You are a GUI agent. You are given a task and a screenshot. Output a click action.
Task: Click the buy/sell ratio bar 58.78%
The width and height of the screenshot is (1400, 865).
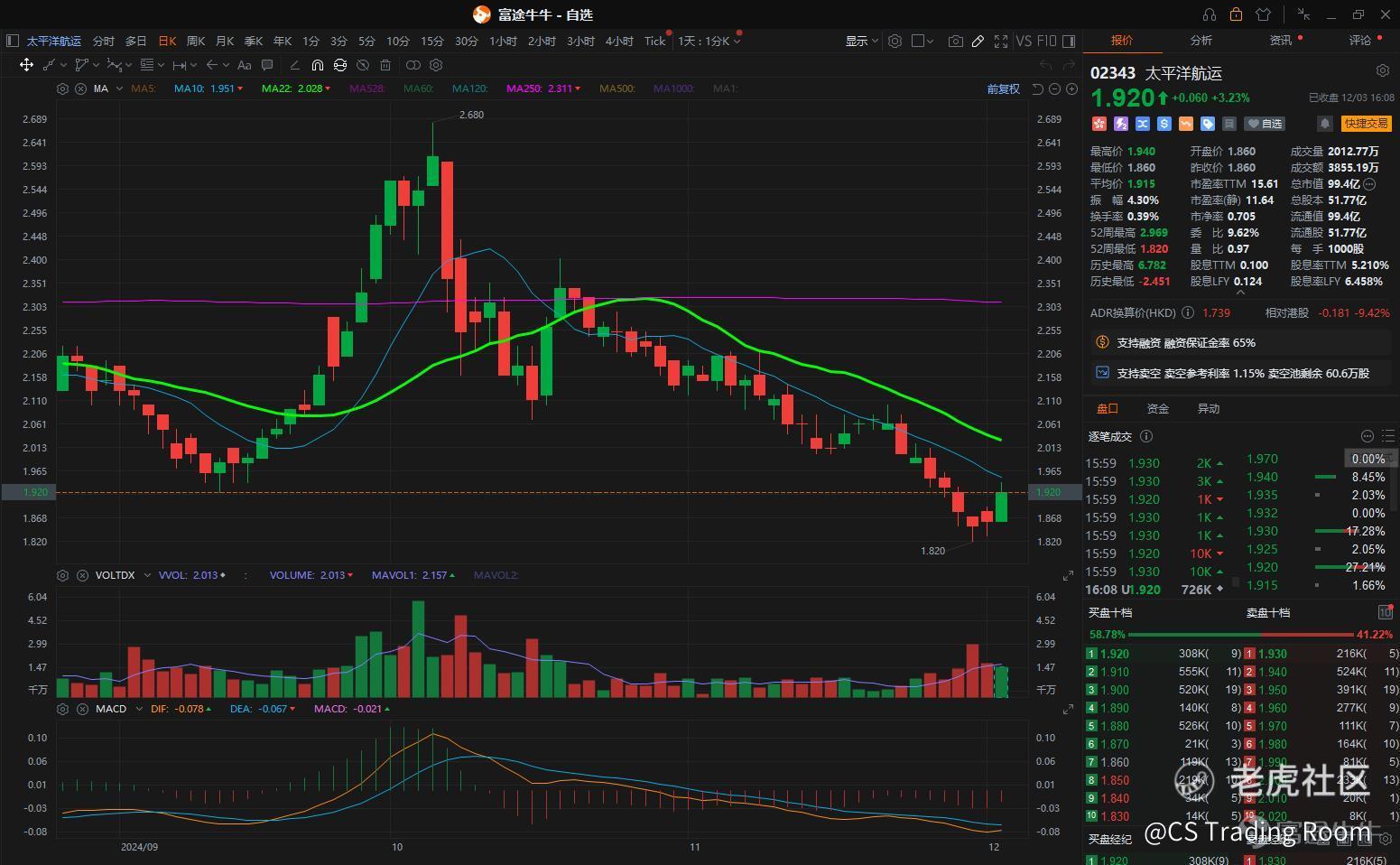[x=1240, y=635]
